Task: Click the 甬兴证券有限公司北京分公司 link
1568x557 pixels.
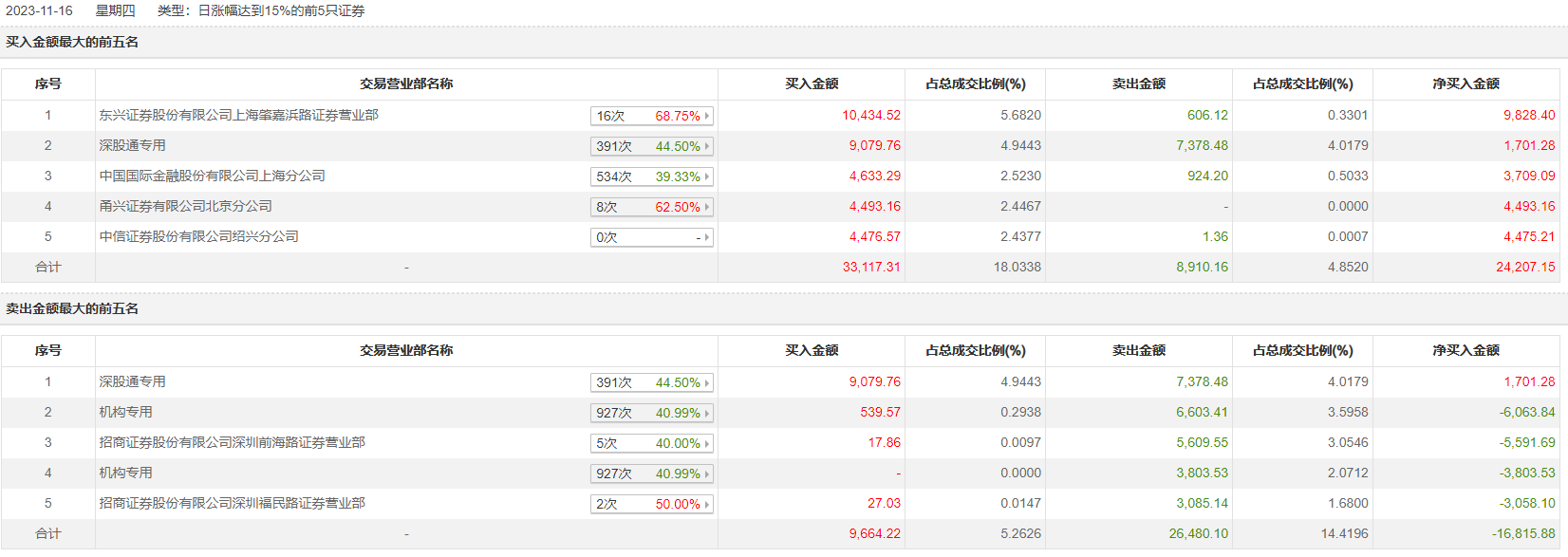Action: point(186,206)
